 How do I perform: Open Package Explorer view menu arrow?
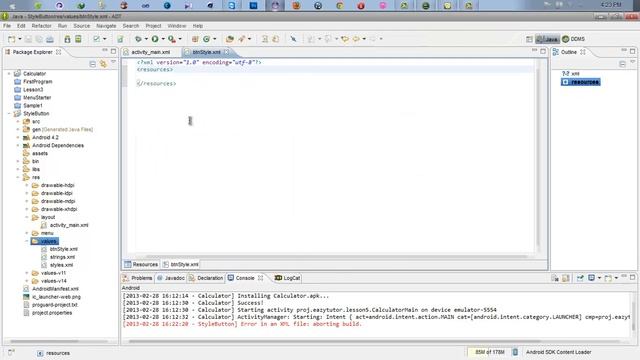pos(113,62)
